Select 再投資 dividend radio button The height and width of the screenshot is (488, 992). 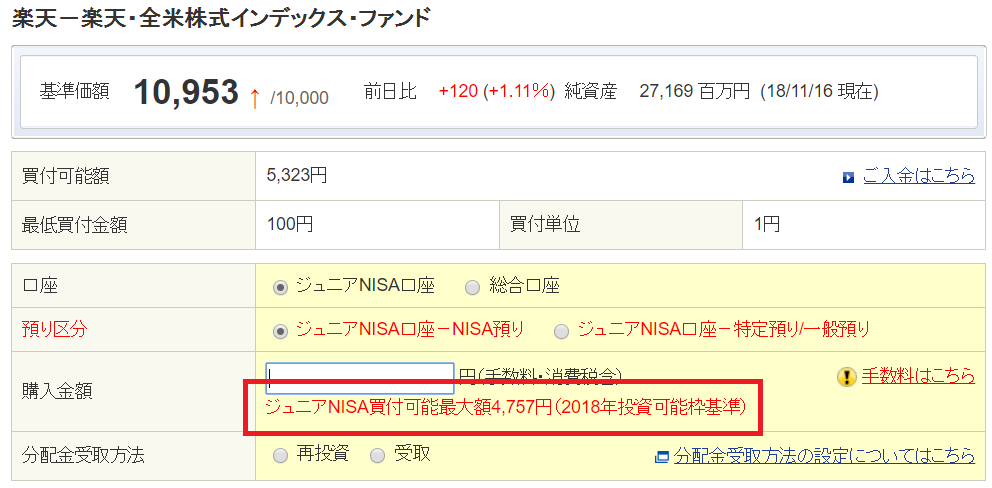(279, 454)
